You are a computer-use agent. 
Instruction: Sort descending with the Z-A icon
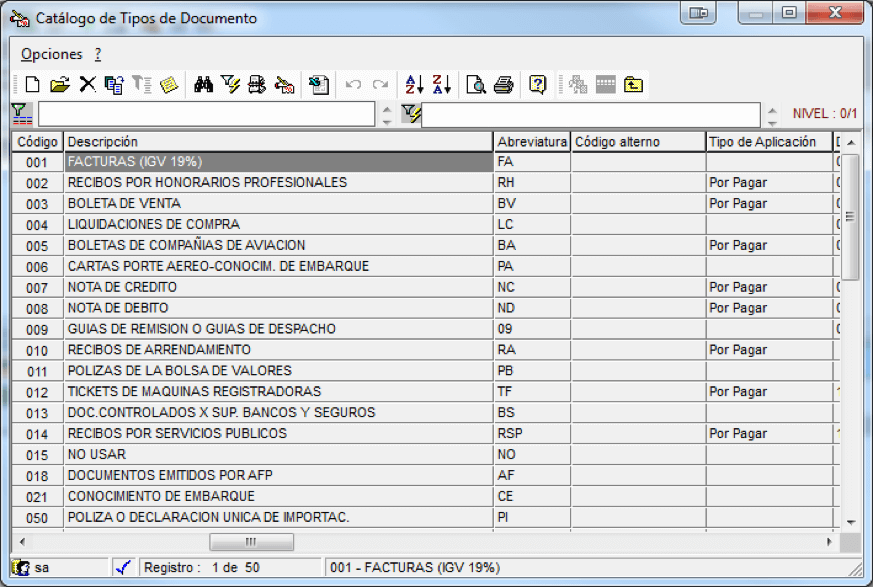coord(442,85)
